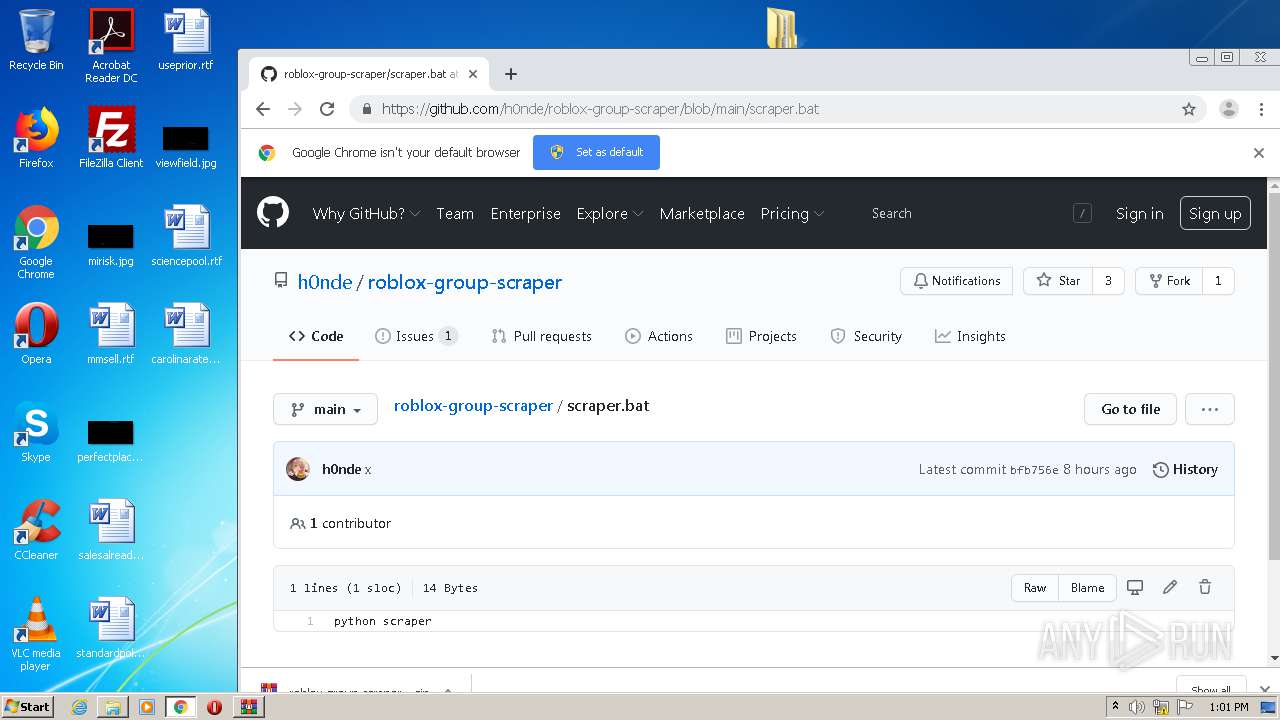Open the Insights tab
The image size is (1280, 720).
[970, 336]
